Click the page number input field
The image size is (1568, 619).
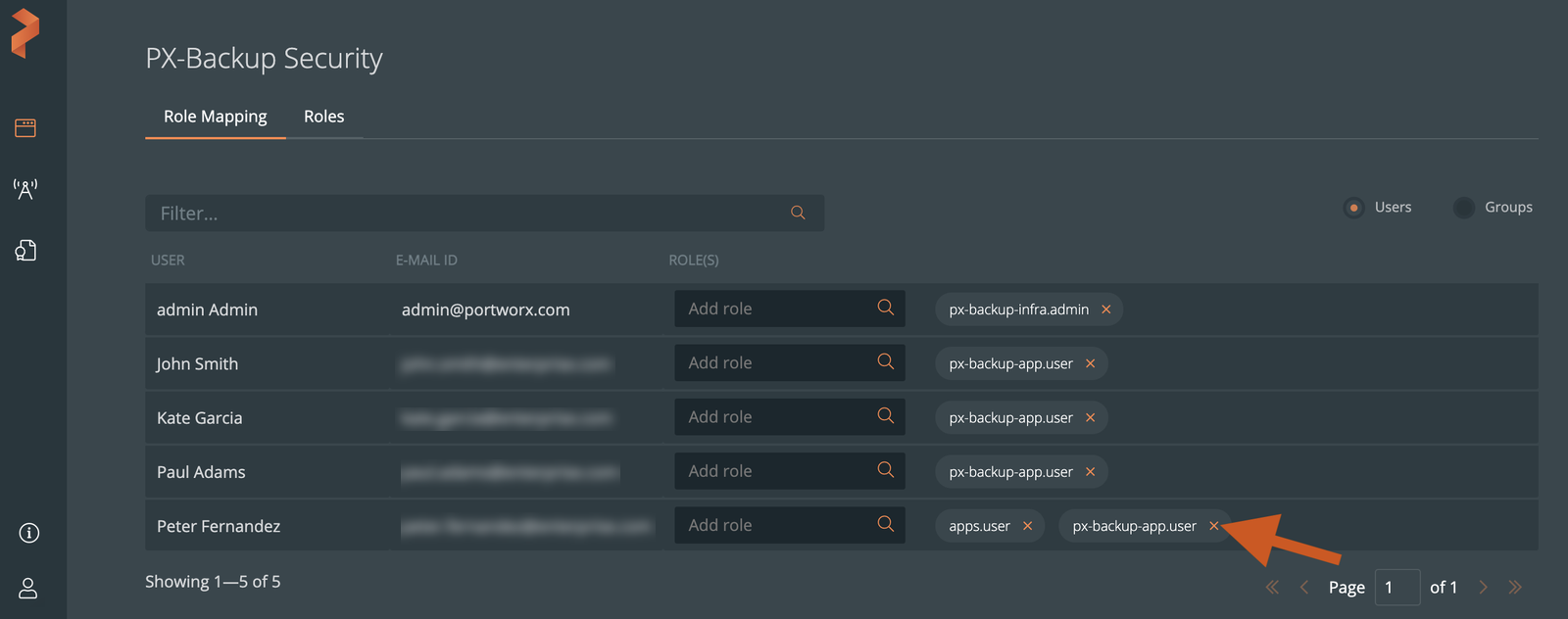[1396, 588]
